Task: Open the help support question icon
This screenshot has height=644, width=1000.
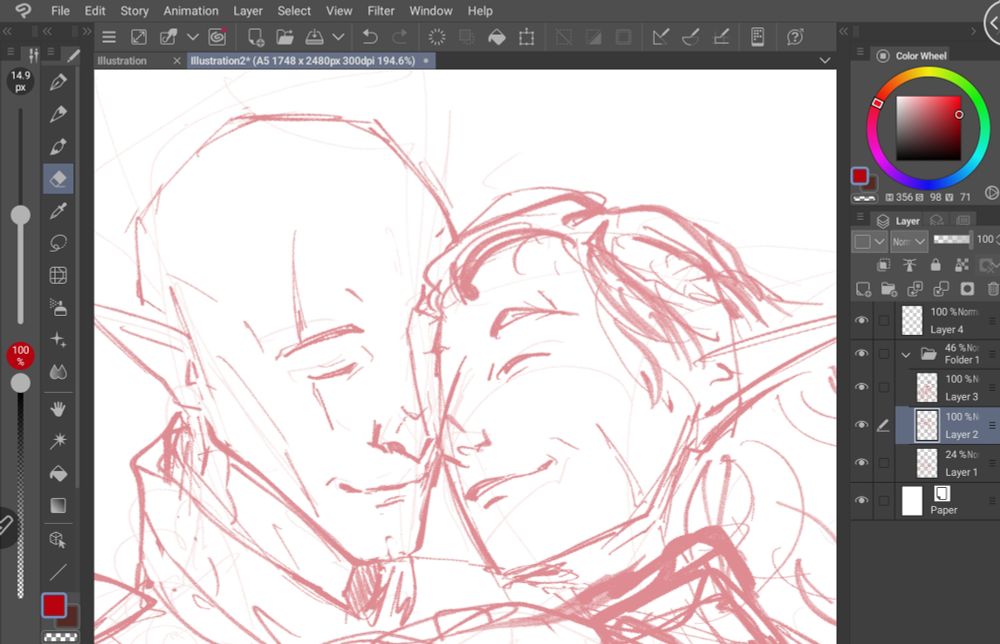Action: 795,37
